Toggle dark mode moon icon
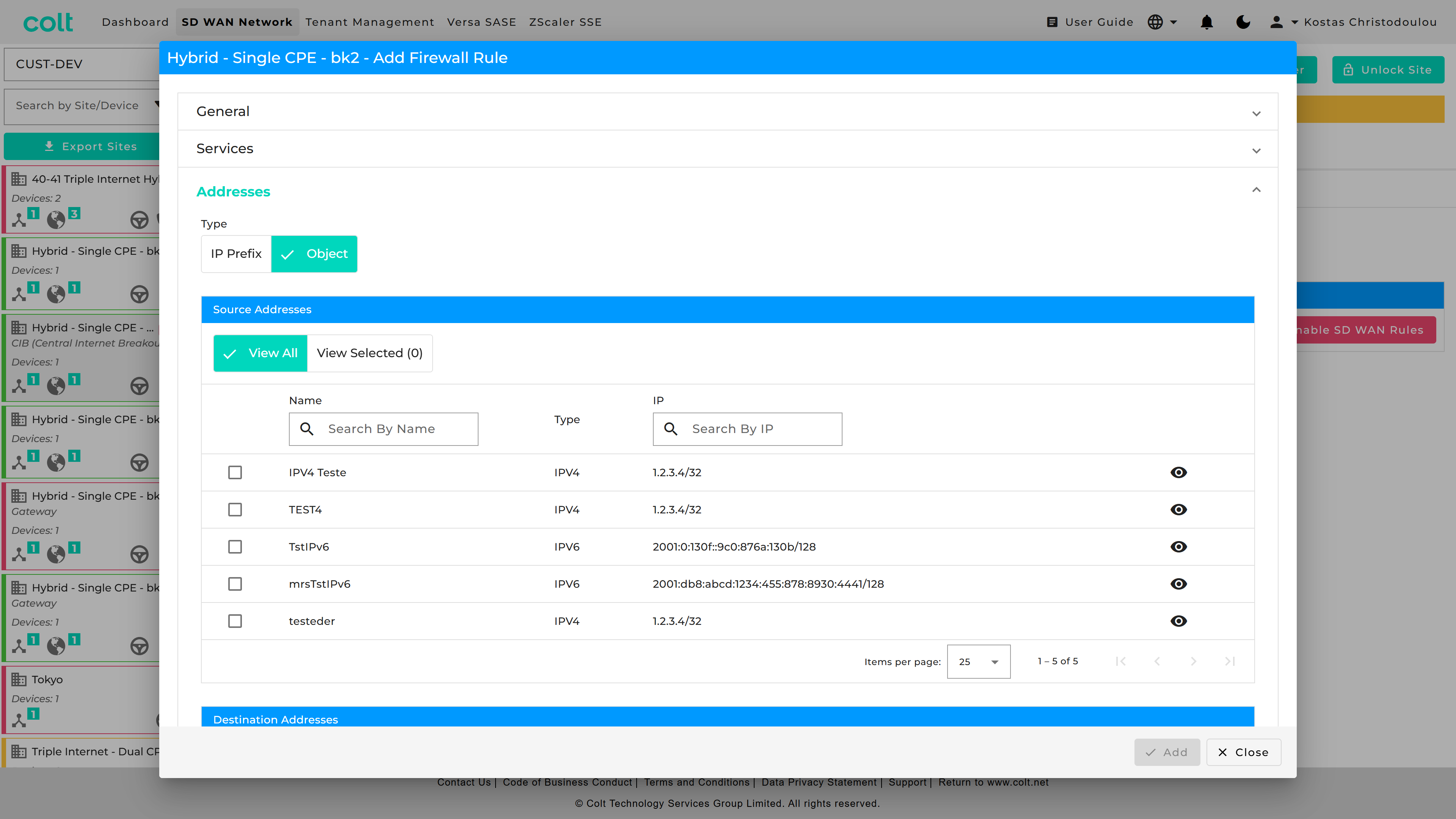Screen dimensions: 1456x819 [1243, 22]
